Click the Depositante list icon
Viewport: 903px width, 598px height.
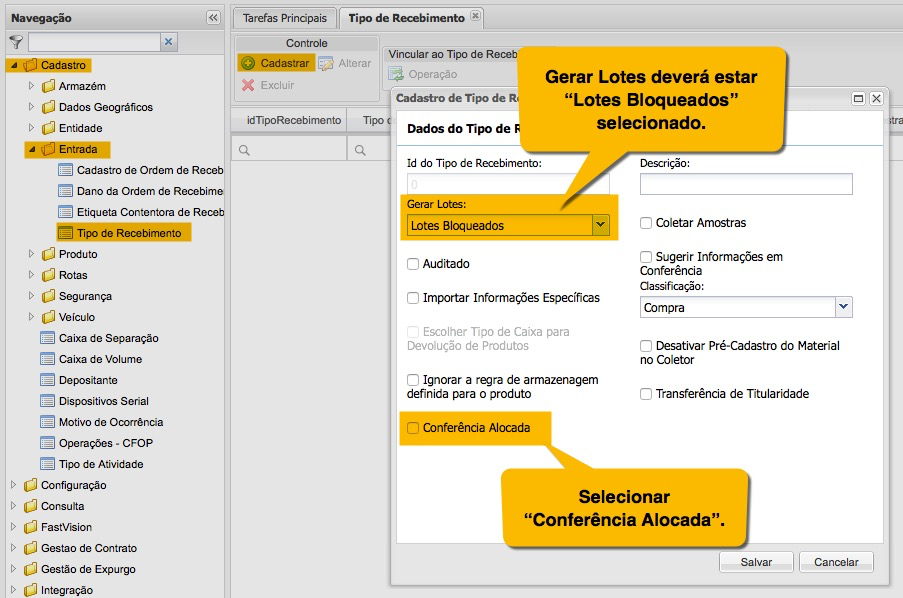tap(48, 380)
